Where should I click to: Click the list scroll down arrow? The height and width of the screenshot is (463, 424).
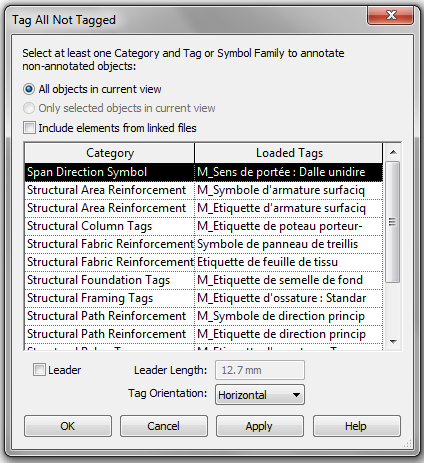click(393, 342)
